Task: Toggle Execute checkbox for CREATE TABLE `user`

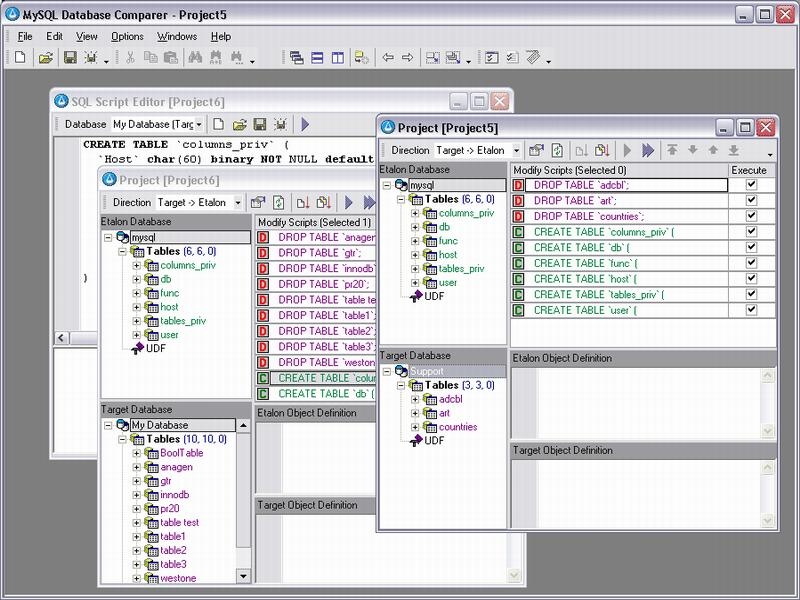Action: [751, 310]
